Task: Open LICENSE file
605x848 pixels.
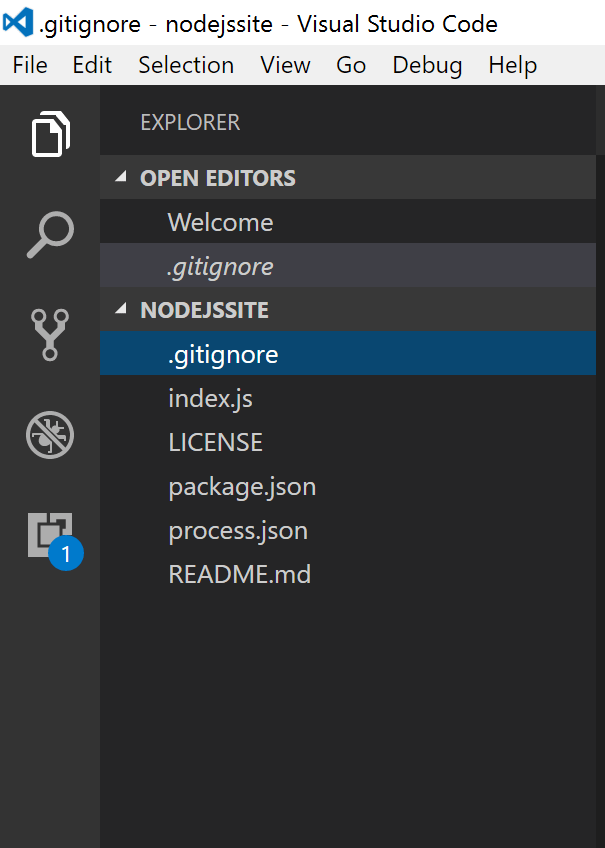Action: click(348, 441)
